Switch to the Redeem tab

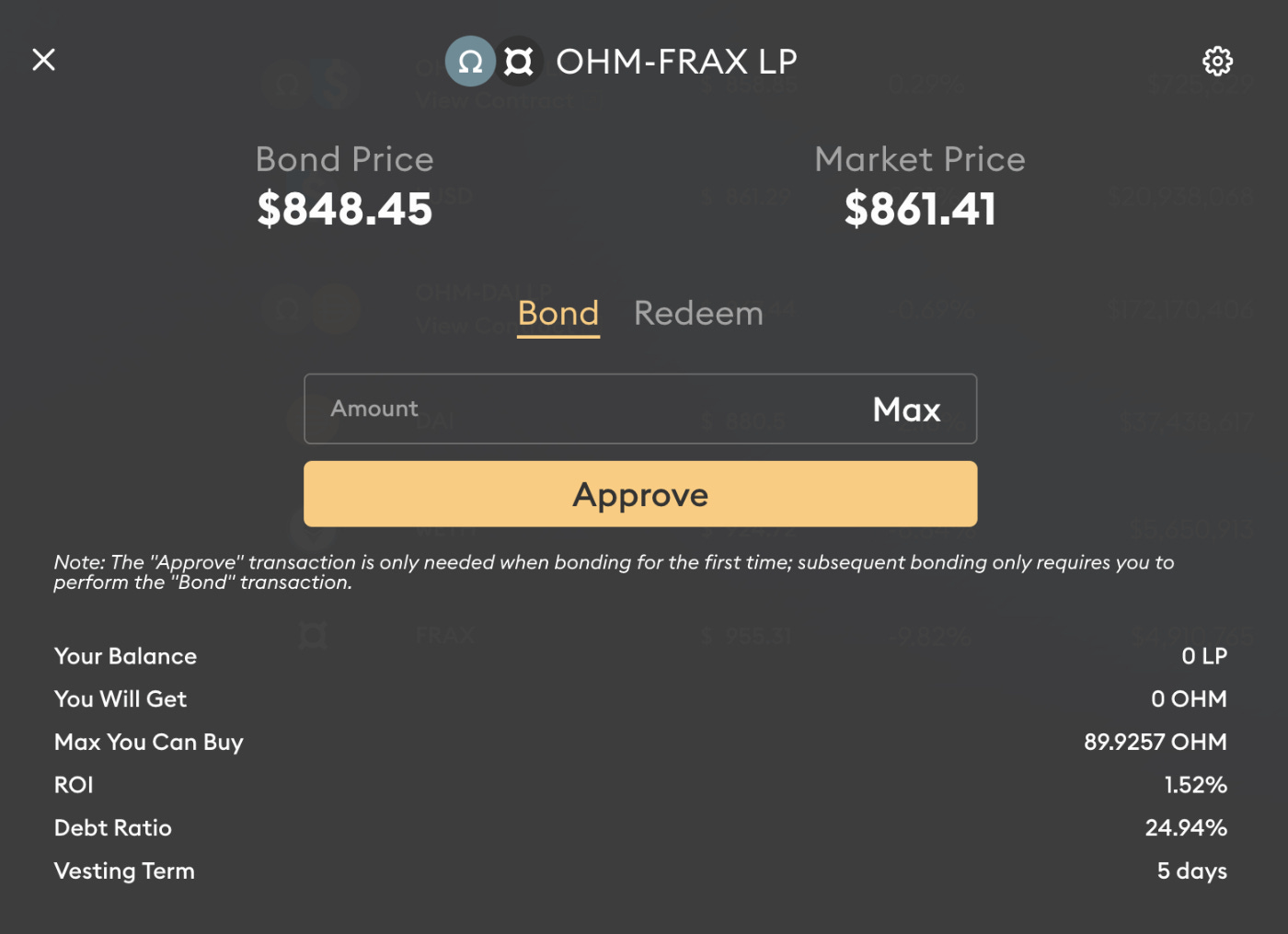(x=698, y=313)
